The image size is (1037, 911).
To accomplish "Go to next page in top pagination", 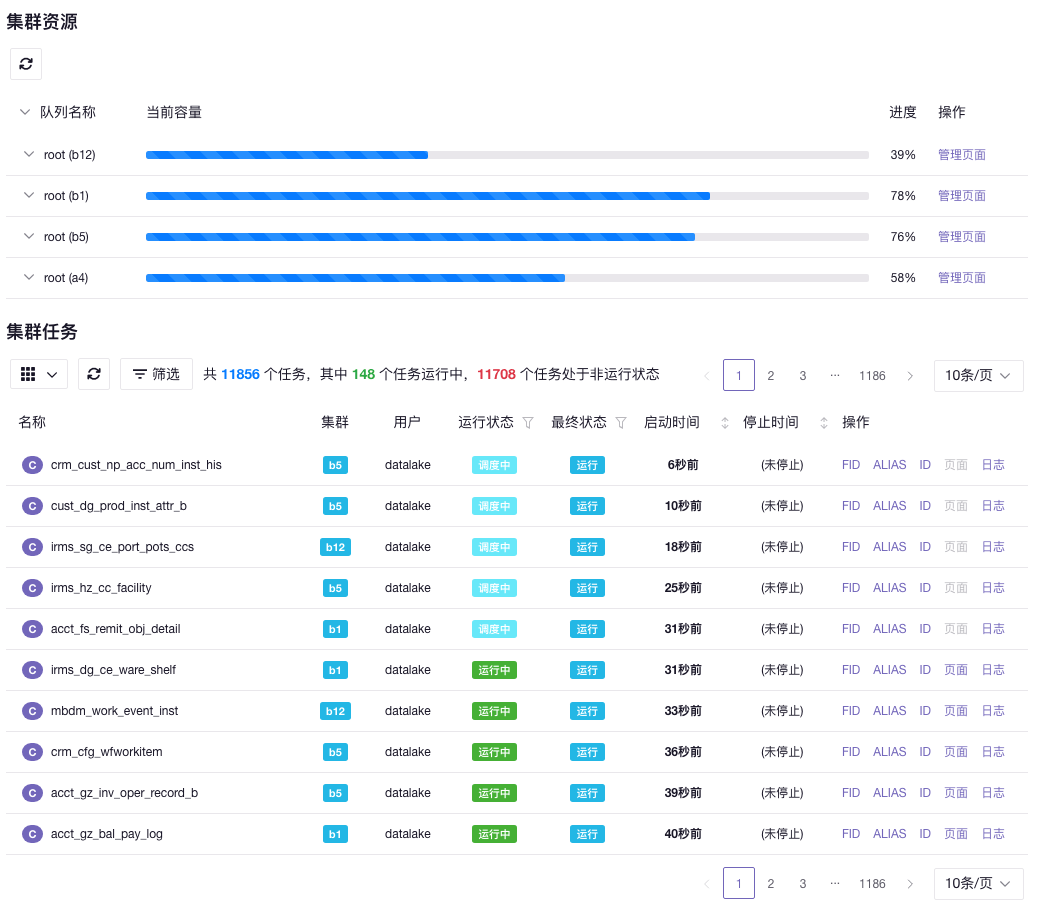I will click(910, 376).
